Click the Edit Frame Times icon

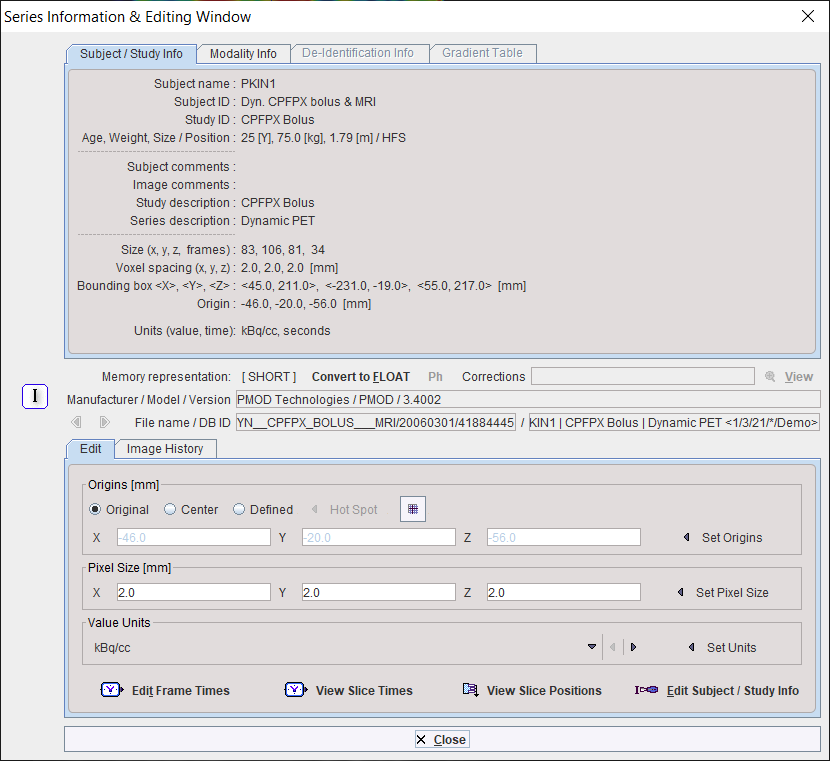(x=112, y=690)
